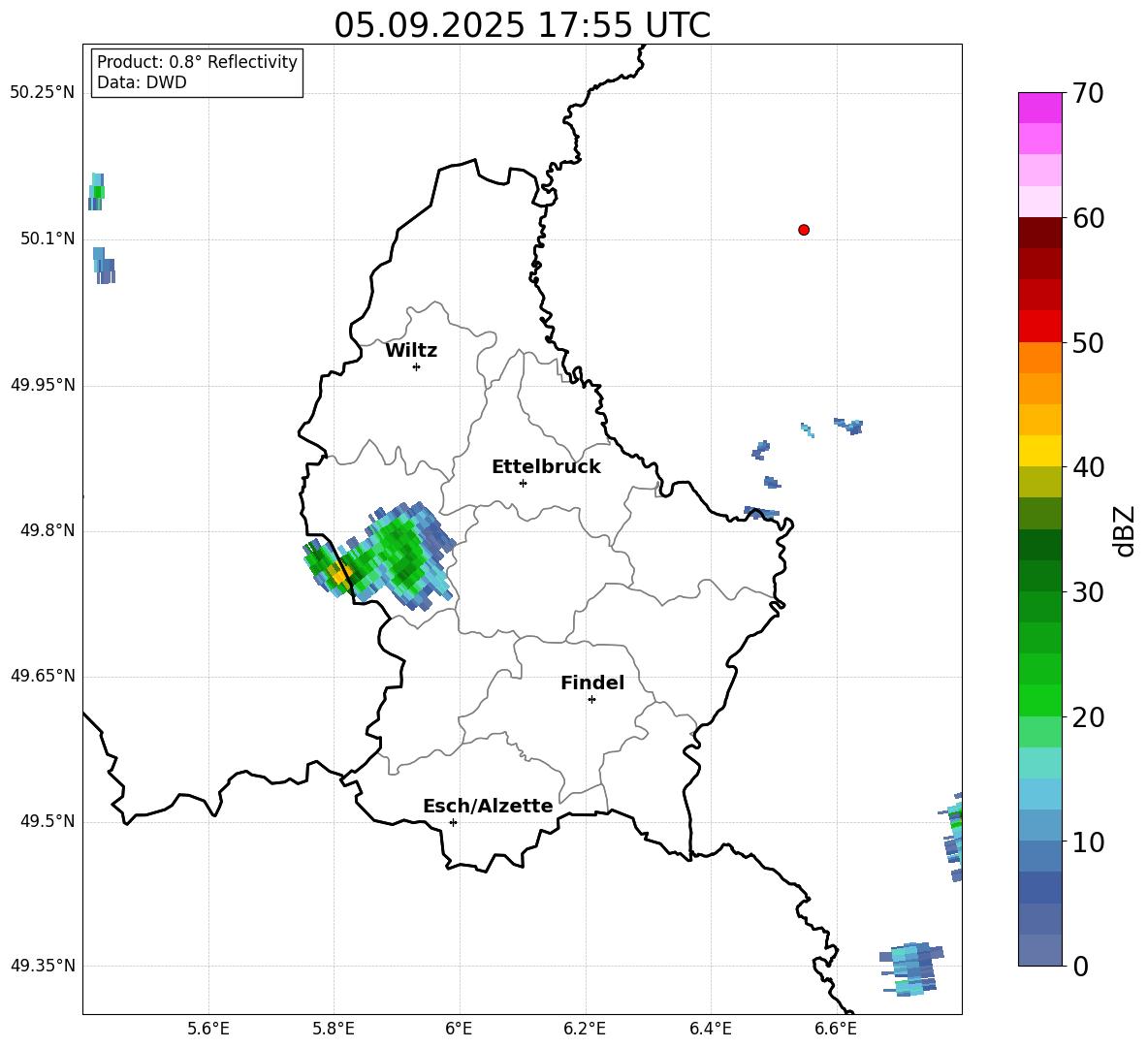Select the Esch/Alzette label
Image resolution: width=1148 pixels, height=1048 pixels.
[488, 806]
